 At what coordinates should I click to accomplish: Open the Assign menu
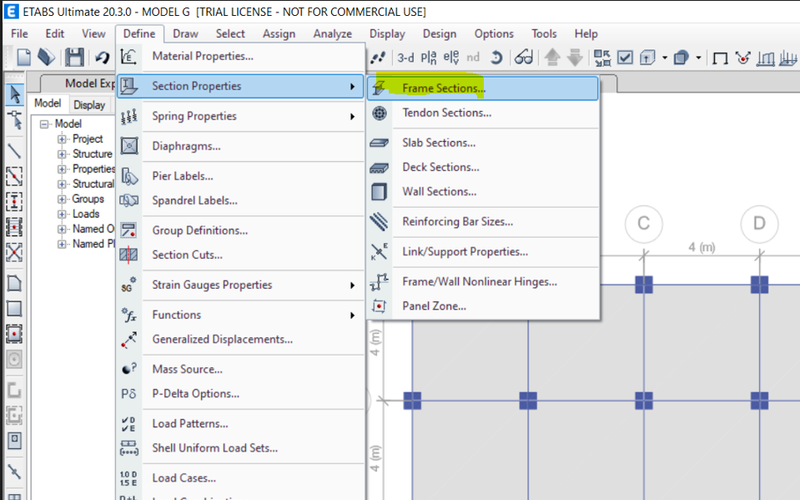pos(279,34)
